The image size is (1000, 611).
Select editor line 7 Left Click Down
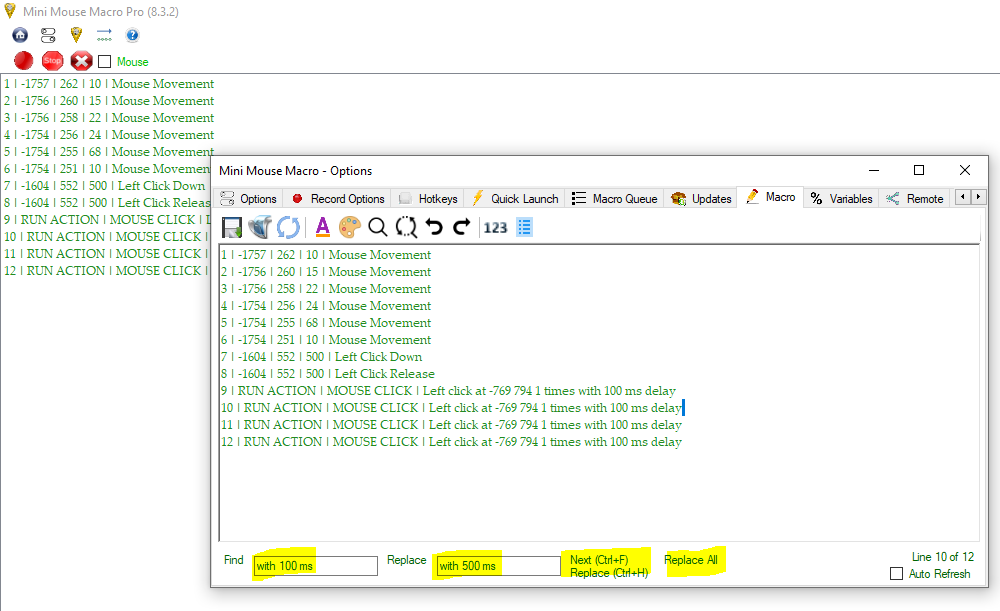click(321, 357)
